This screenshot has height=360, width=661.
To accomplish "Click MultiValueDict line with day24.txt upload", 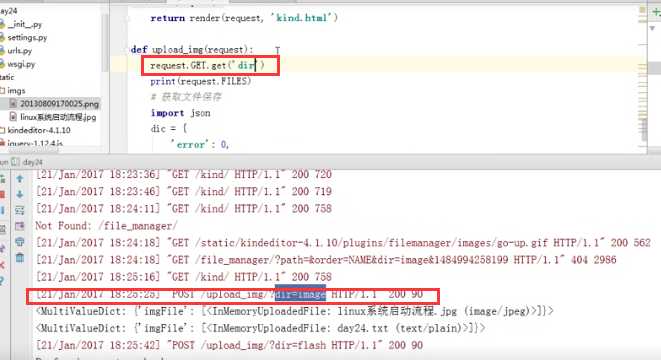I will click(x=261, y=328).
